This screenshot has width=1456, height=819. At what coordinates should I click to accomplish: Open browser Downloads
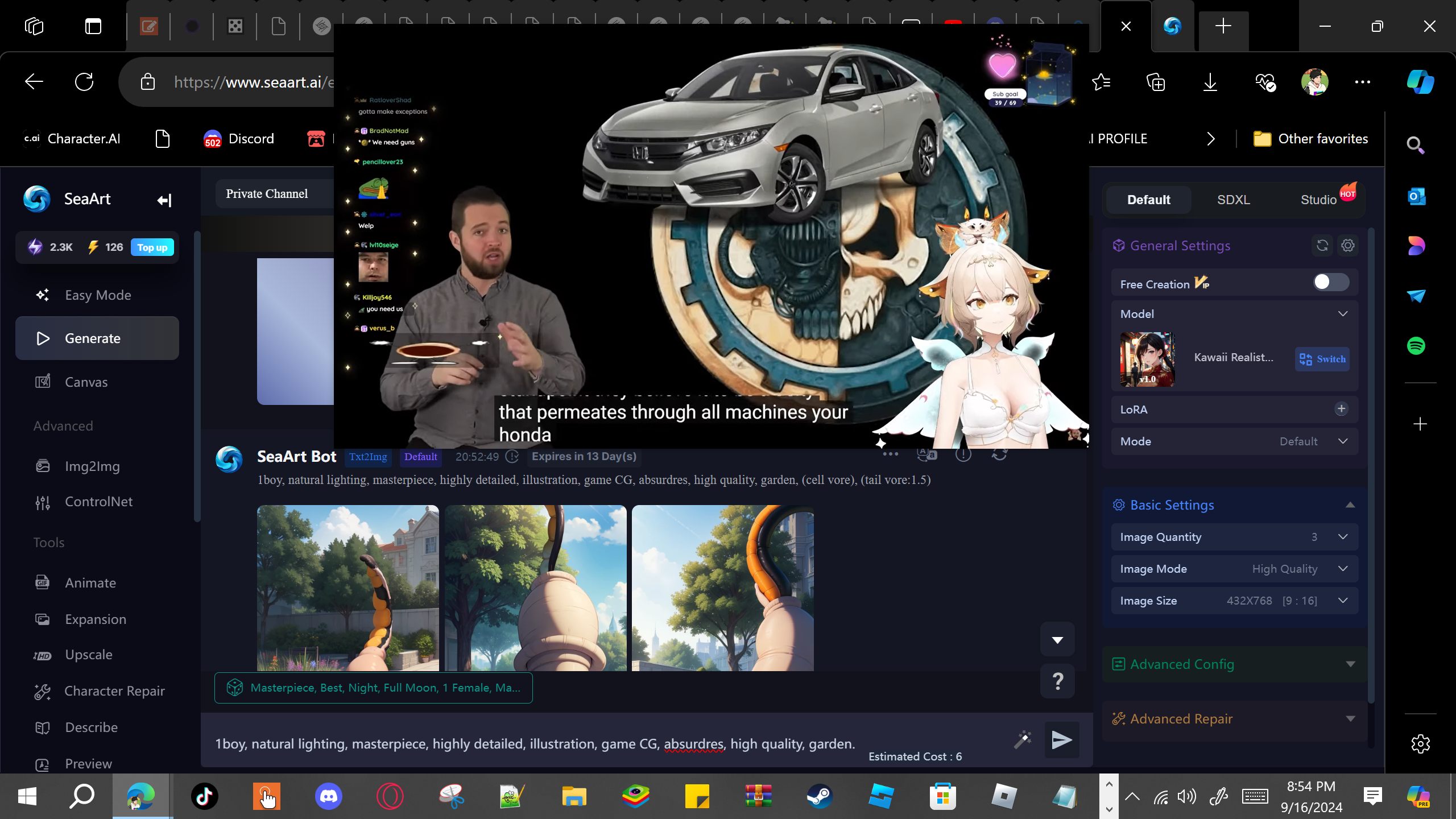(x=1210, y=82)
